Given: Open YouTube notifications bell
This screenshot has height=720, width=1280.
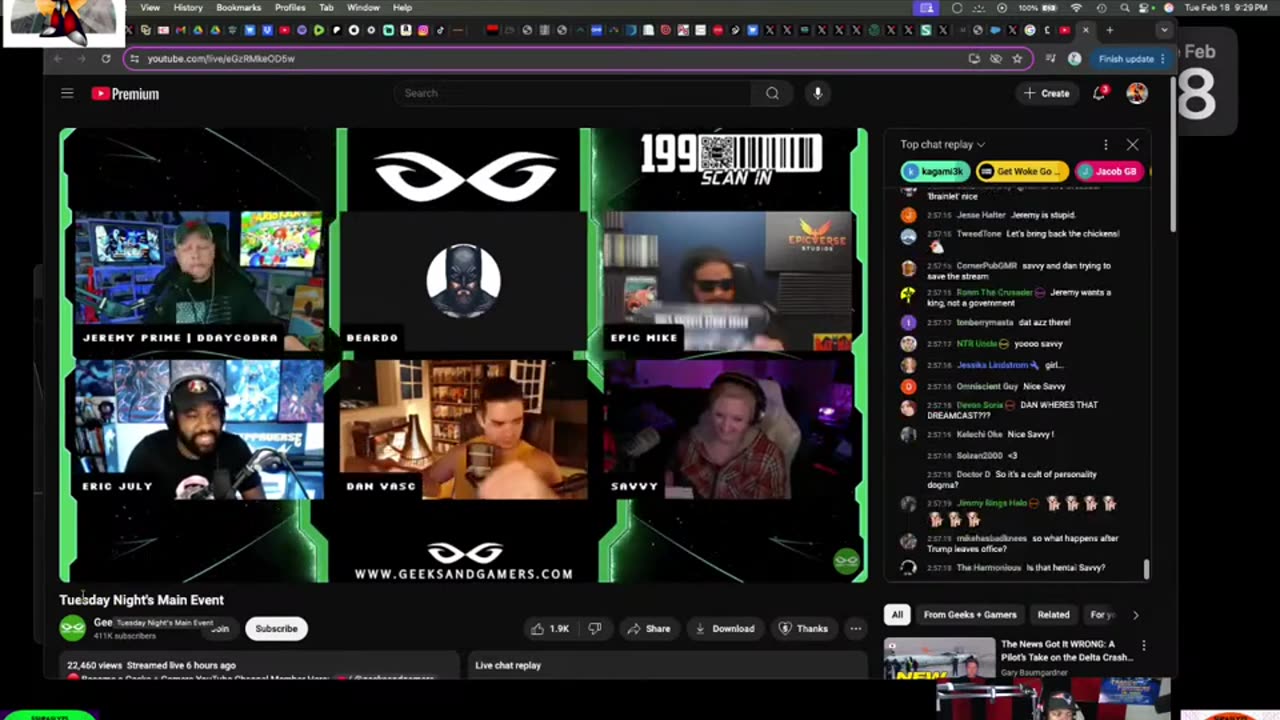Looking at the screenshot, I should click(1099, 93).
